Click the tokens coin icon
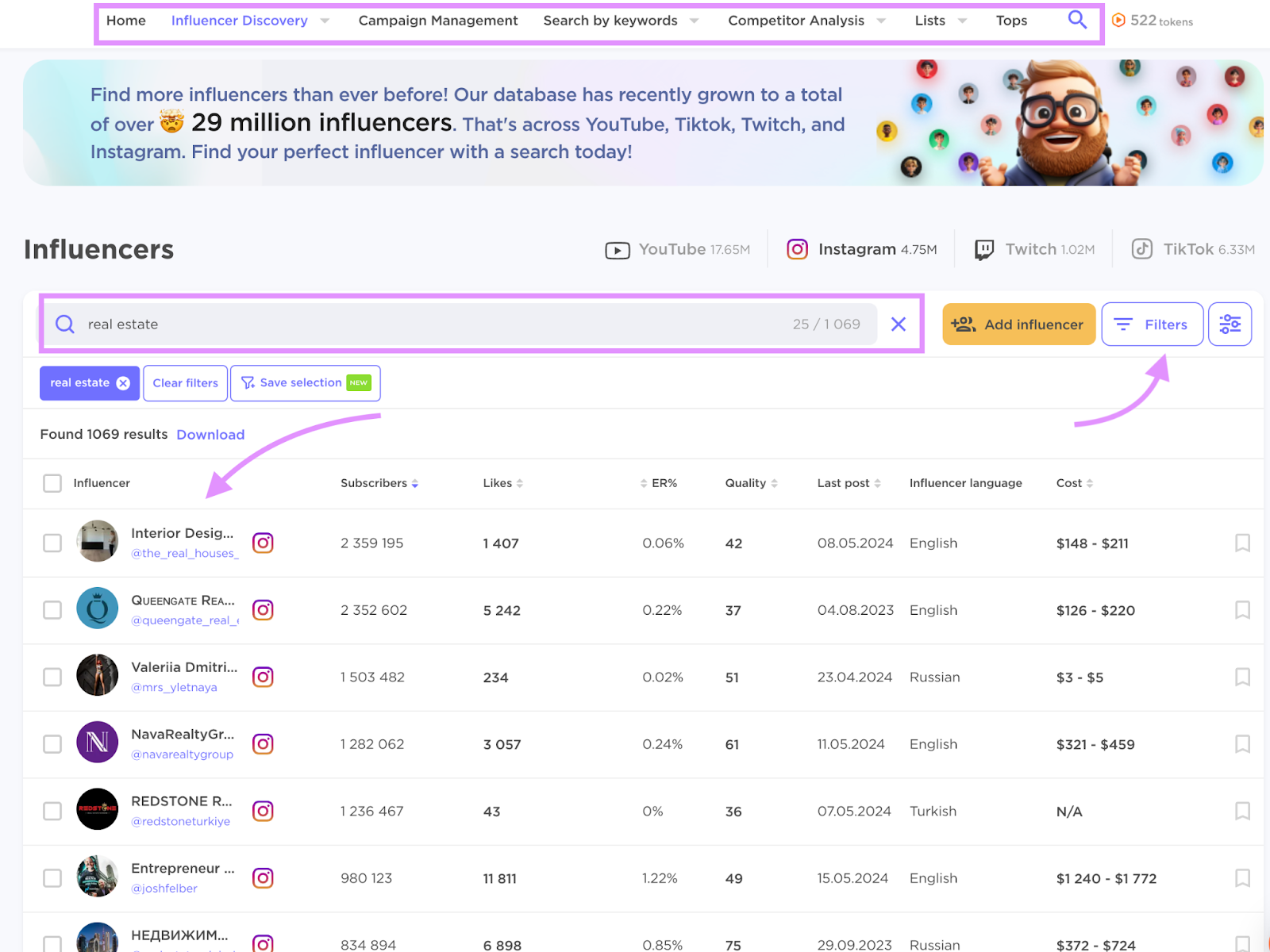 (1118, 21)
